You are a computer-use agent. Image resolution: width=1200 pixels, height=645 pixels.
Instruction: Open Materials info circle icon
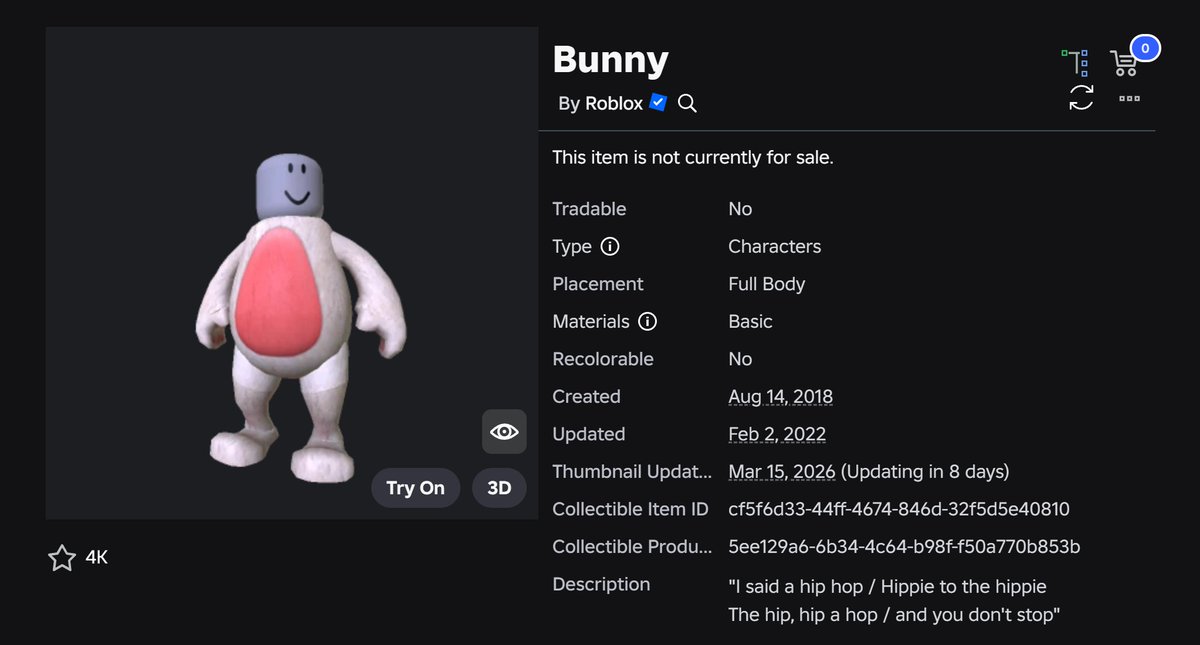647,321
